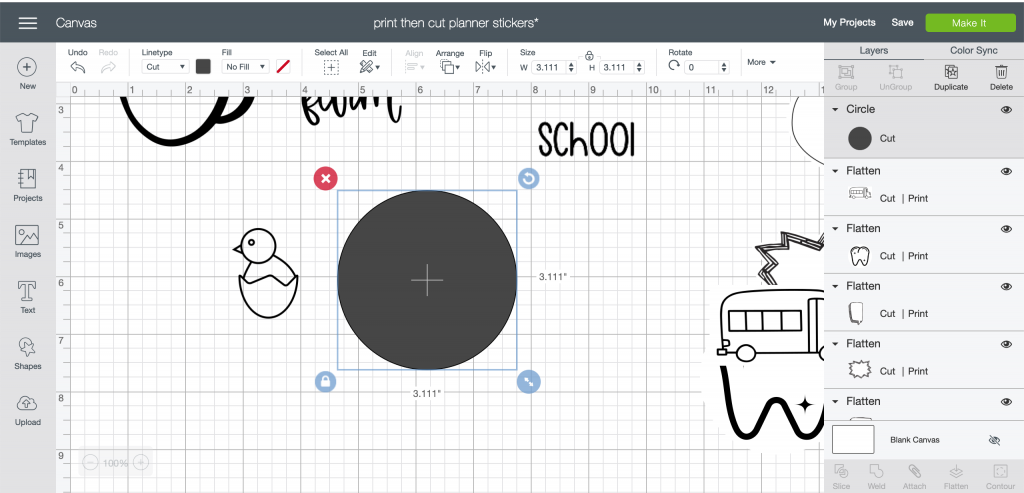Toggle Blank Canvas visibility
Screen dimensions: 1024x493
coord(995,440)
